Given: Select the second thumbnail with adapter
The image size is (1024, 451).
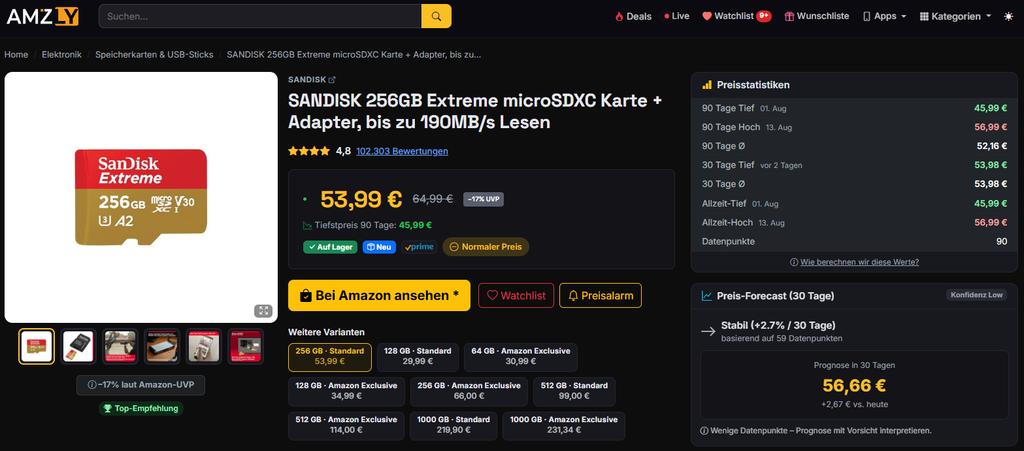Looking at the screenshot, I should 78,346.
